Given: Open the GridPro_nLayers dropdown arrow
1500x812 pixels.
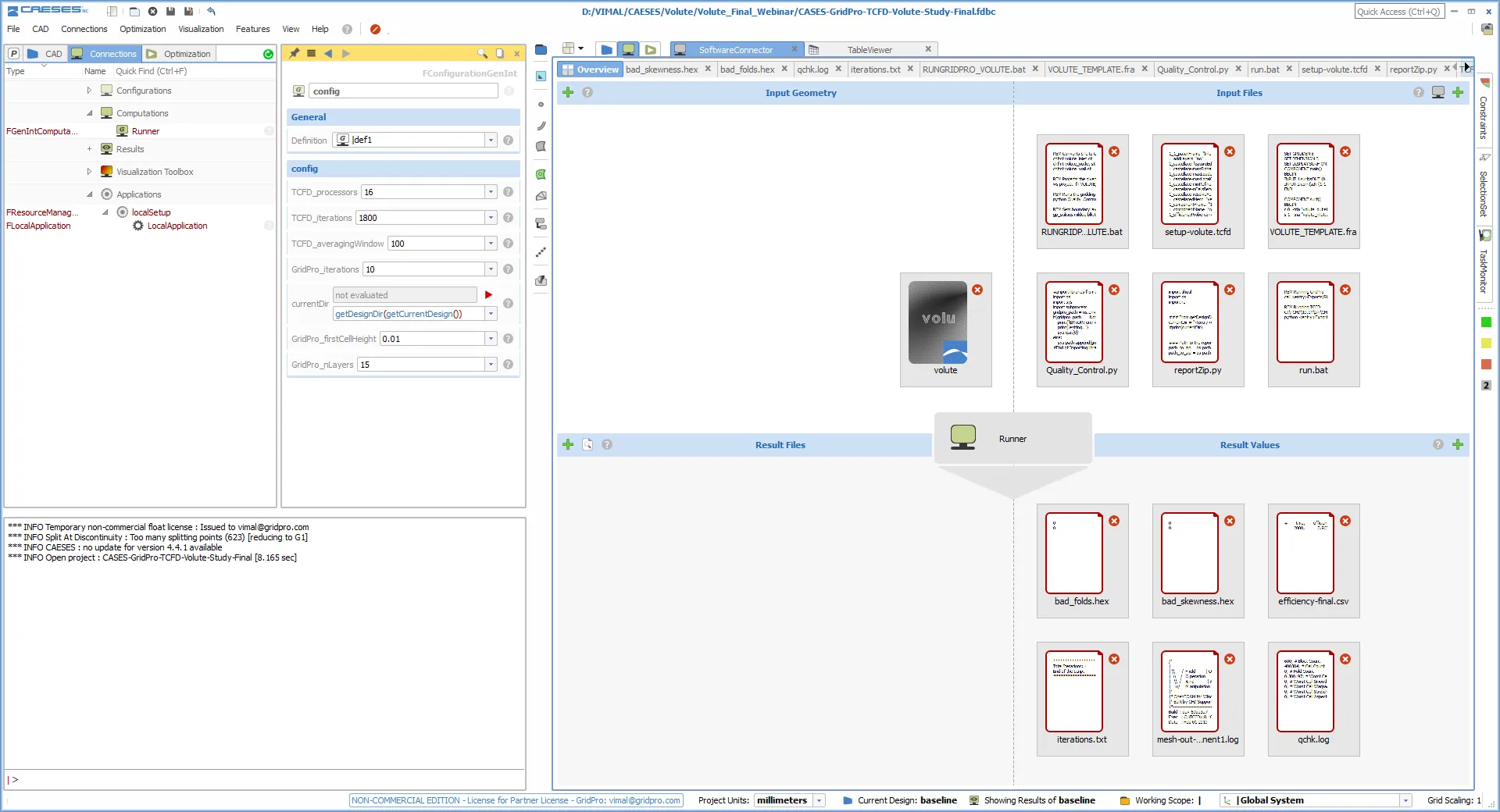Looking at the screenshot, I should [491, 365].
